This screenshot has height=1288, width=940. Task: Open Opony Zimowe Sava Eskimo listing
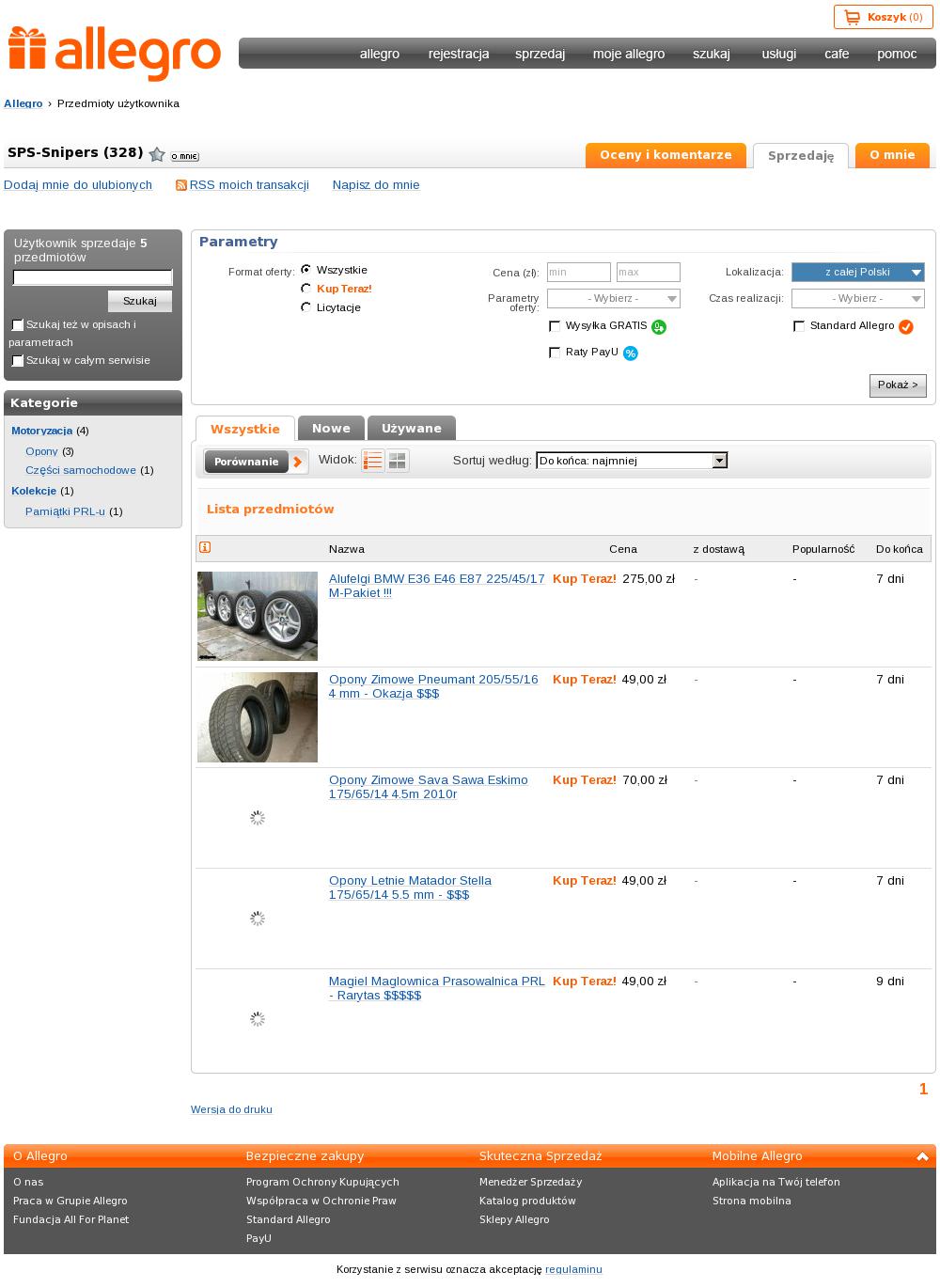429,787
